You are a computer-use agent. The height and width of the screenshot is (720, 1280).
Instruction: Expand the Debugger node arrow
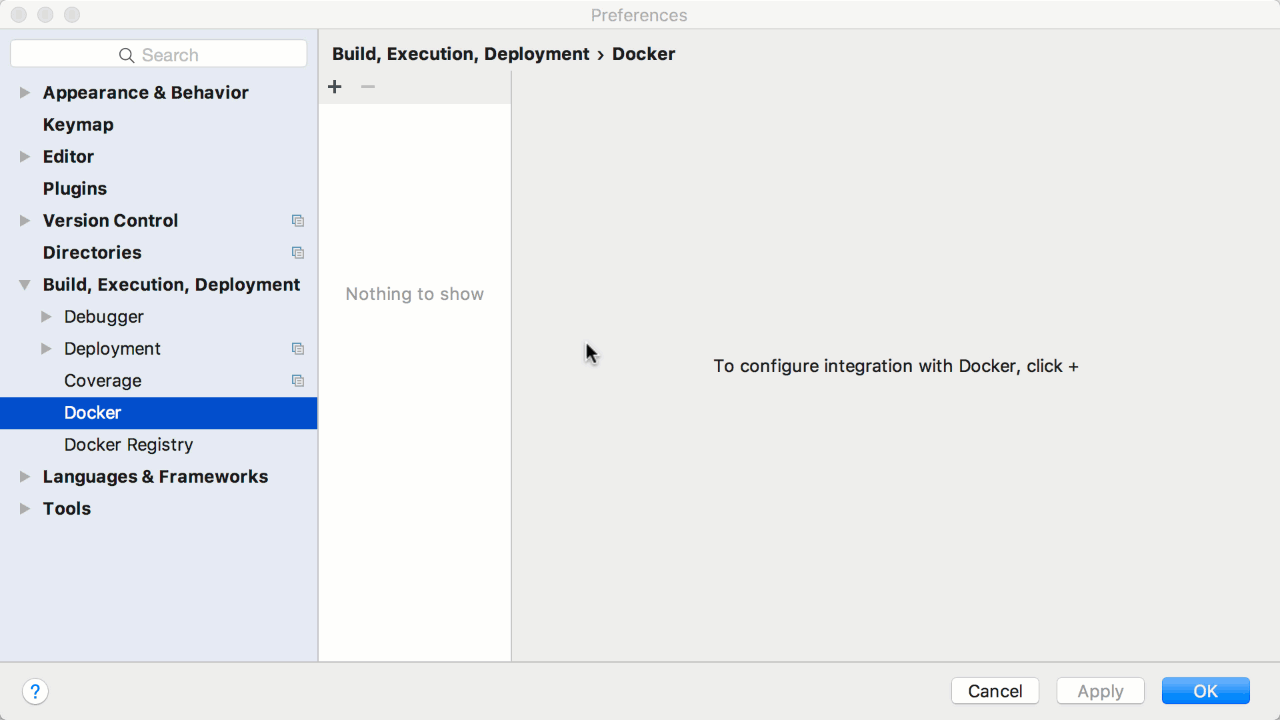coord(46,317)
